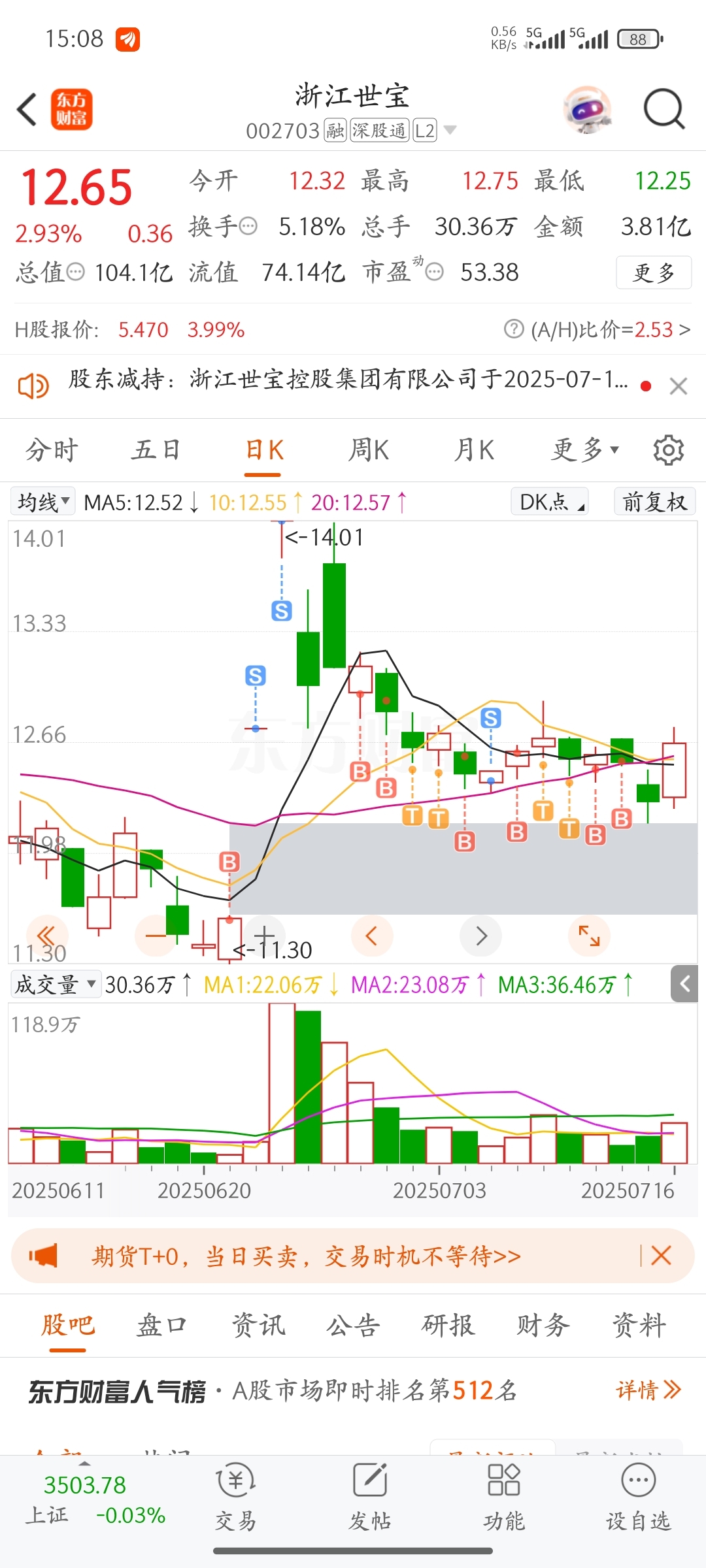Open the 财务 tab

(543, 1326)
